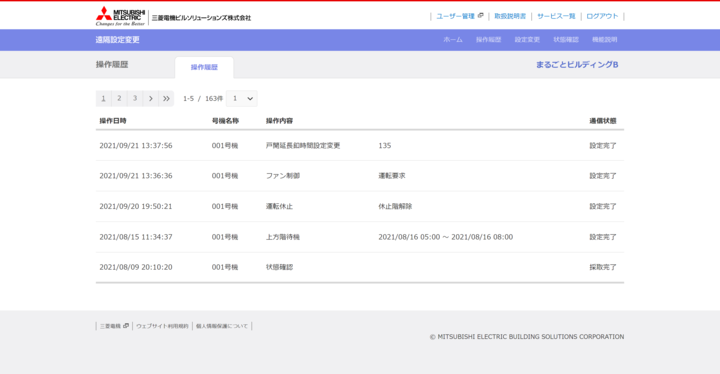
Task: Open ウェブサイト利用規約 footer link
Action: tap(162, 326)
